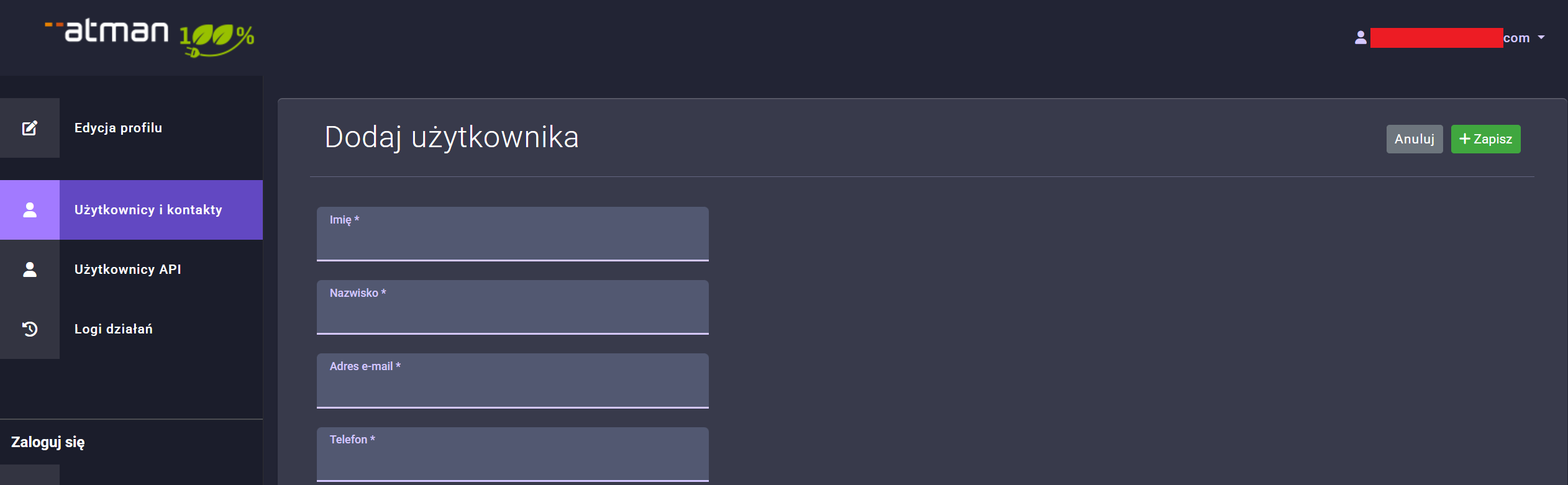Open Edycja profilu menu item
This screenshot has height=485, width=1568.
(x=118, y=128)
